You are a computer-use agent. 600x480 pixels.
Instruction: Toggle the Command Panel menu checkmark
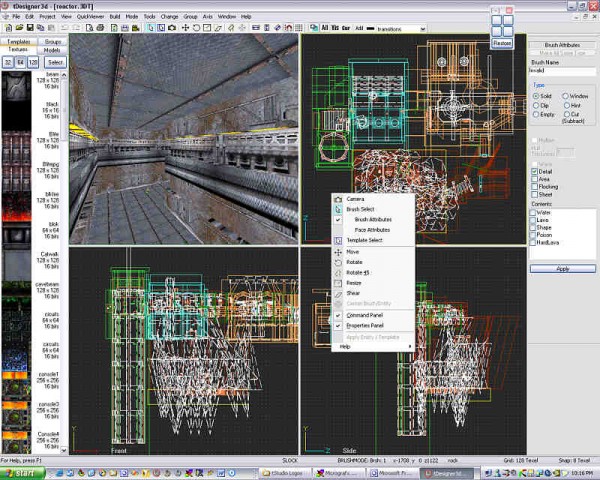click(x=366, y=315)
